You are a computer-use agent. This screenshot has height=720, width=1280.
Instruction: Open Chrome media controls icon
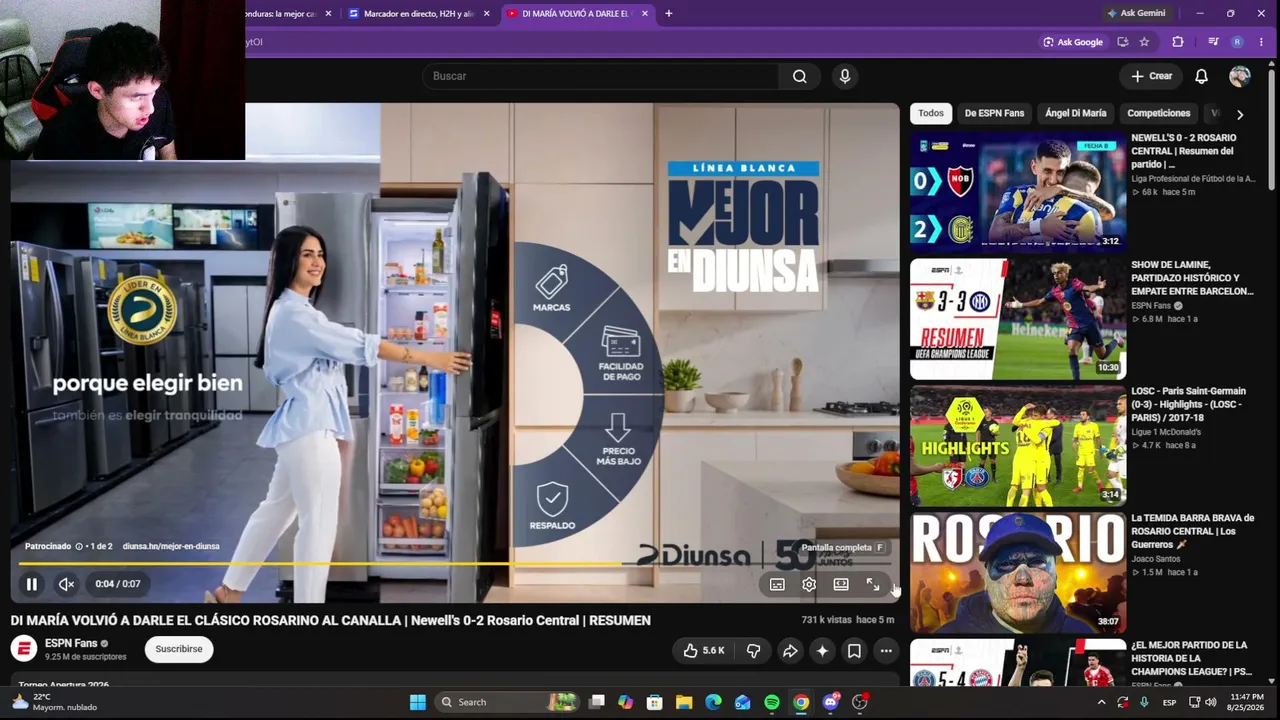[x=1213, y=42]
